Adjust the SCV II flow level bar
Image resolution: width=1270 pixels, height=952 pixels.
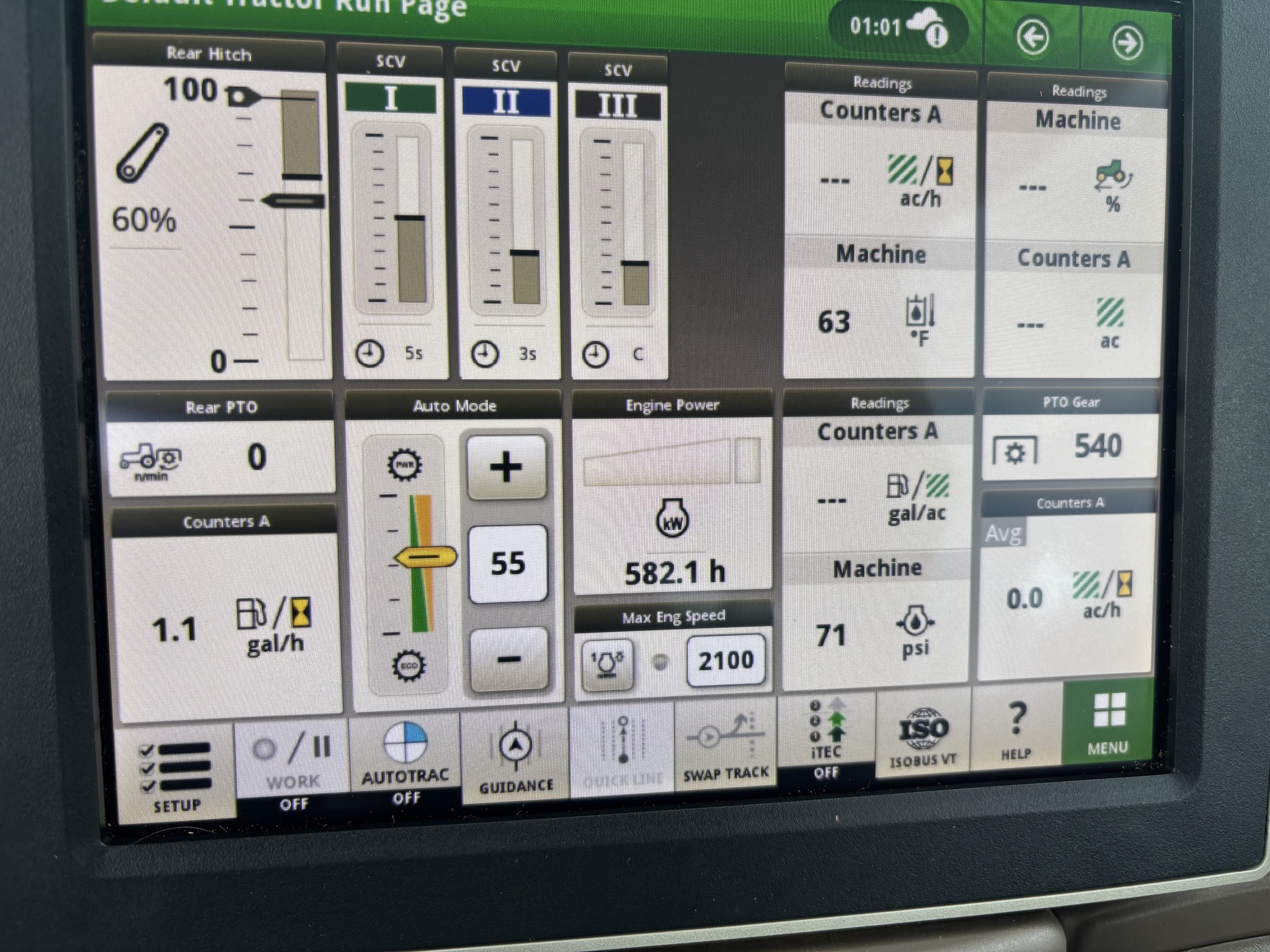tap(525, 222)
